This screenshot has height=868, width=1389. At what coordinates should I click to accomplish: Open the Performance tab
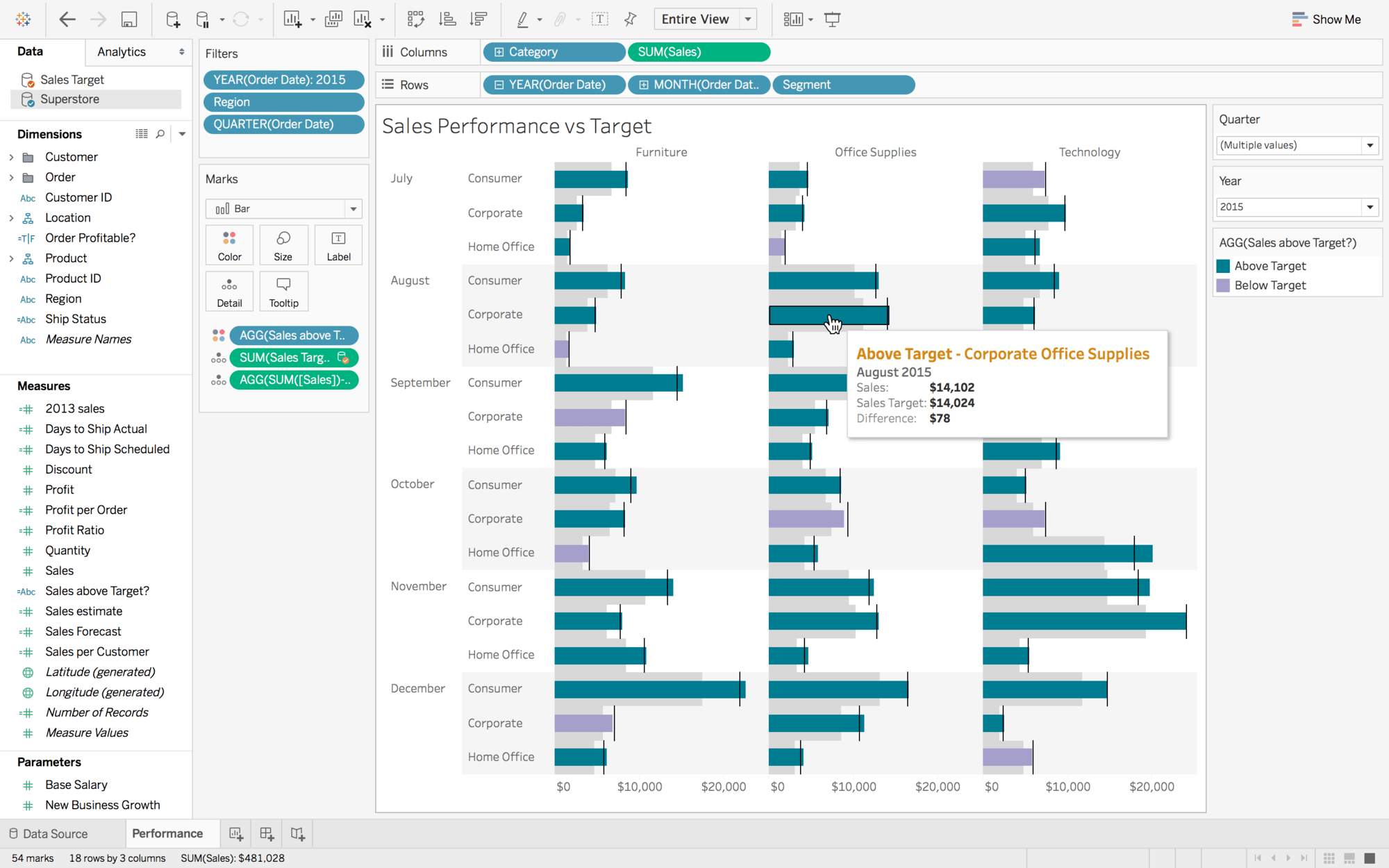pos(166,833)
